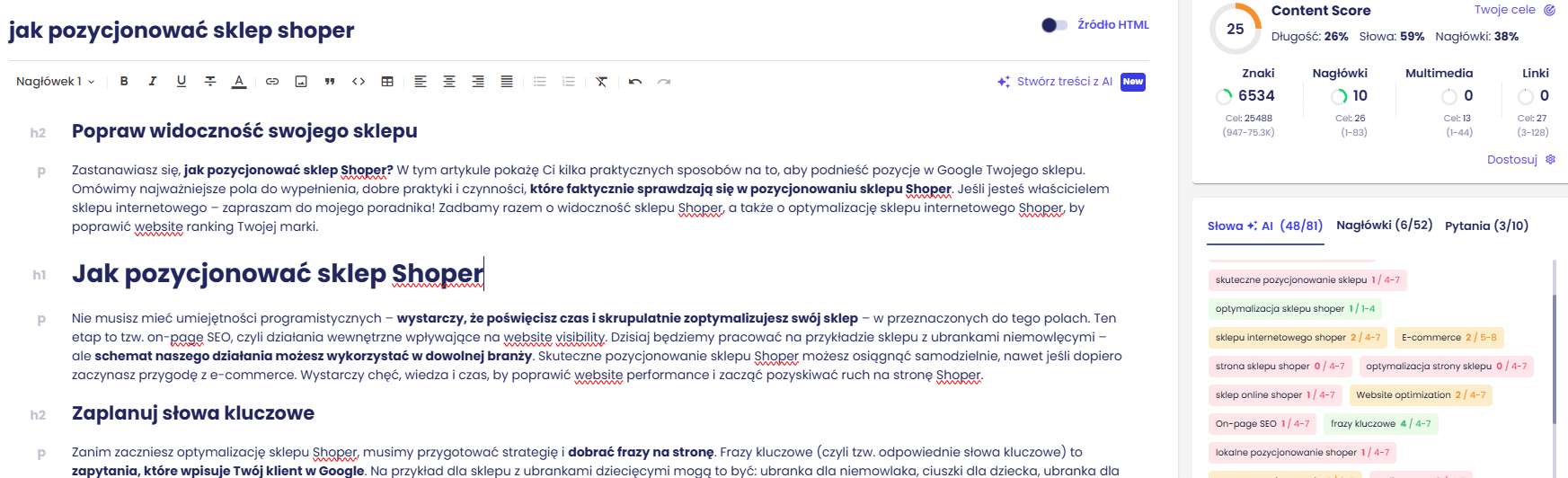This screenshot has height=478, width=1568.
Task: Align text to the left
Action: tap(421, 82)
